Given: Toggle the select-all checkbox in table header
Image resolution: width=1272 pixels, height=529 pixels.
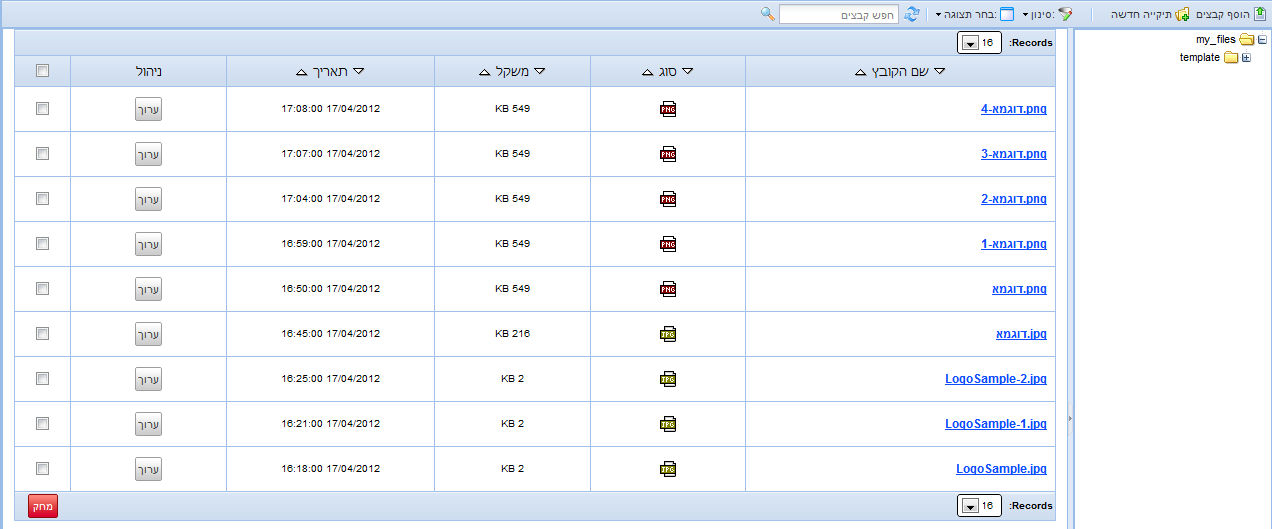Looking at the screenshot, I should 42,71.
